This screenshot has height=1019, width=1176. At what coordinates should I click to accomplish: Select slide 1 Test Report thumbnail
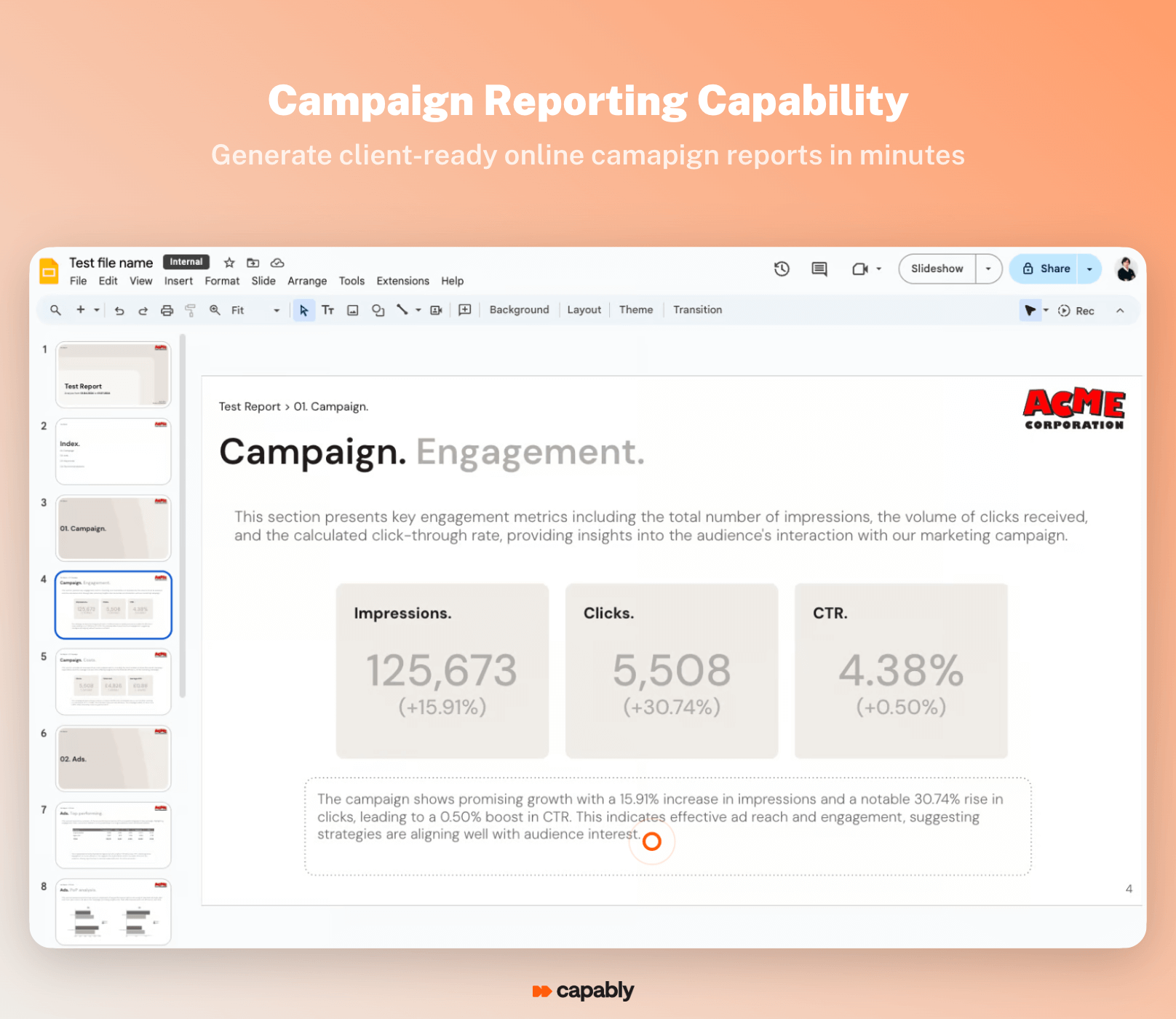click(x=113, y=375)
